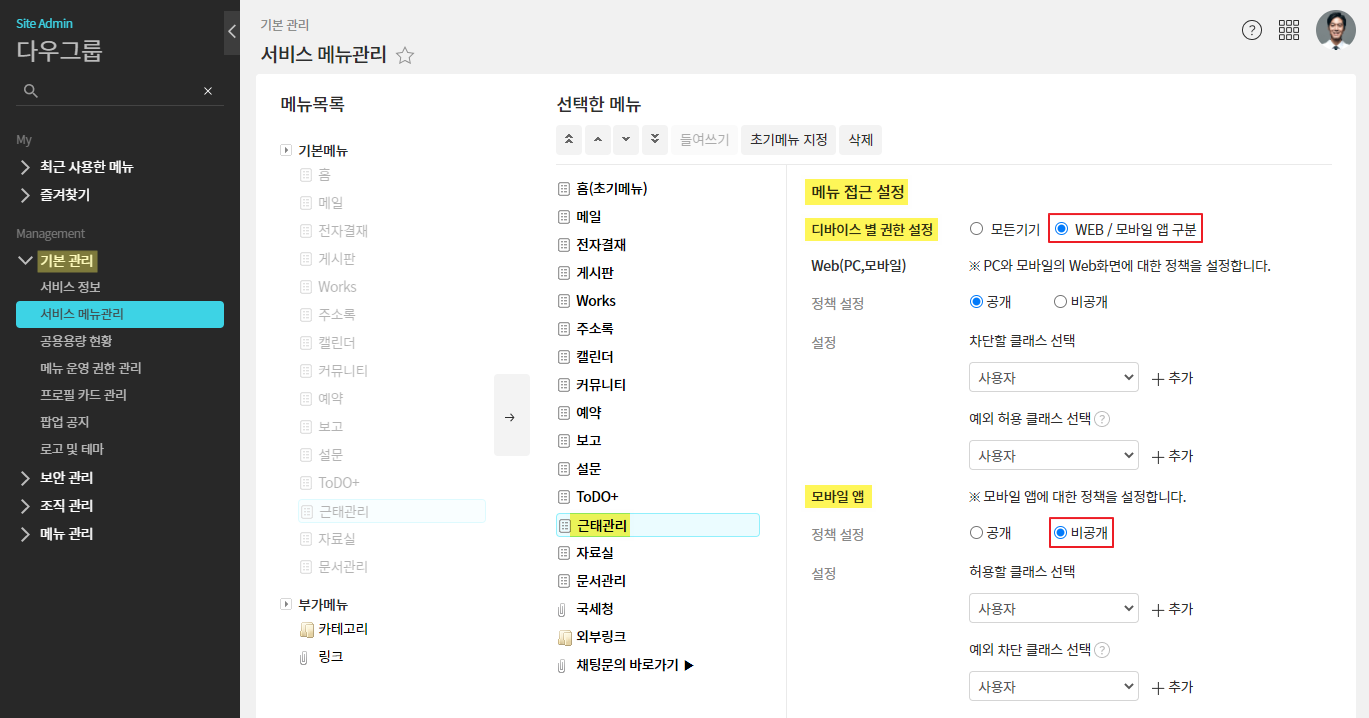Open 메뉴 운영 권한 관리 in sidebar
The height and width of the screenshot is (718, 1369).
[91, 368]
